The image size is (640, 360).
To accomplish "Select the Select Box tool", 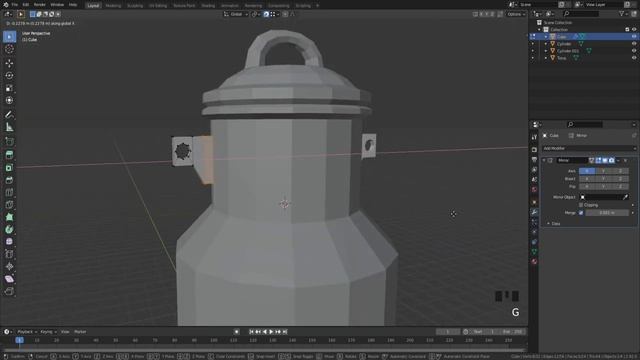I will pyautogui.click(x=9, y=36).
